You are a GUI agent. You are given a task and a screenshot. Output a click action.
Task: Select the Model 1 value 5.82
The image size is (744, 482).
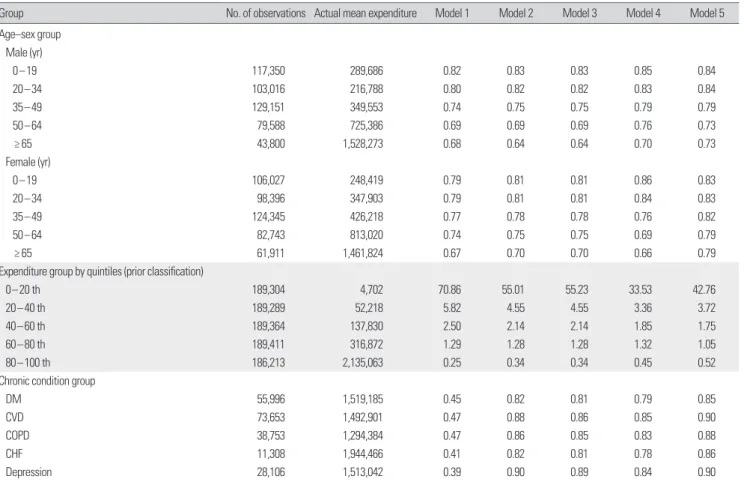[x=452, y=308]
